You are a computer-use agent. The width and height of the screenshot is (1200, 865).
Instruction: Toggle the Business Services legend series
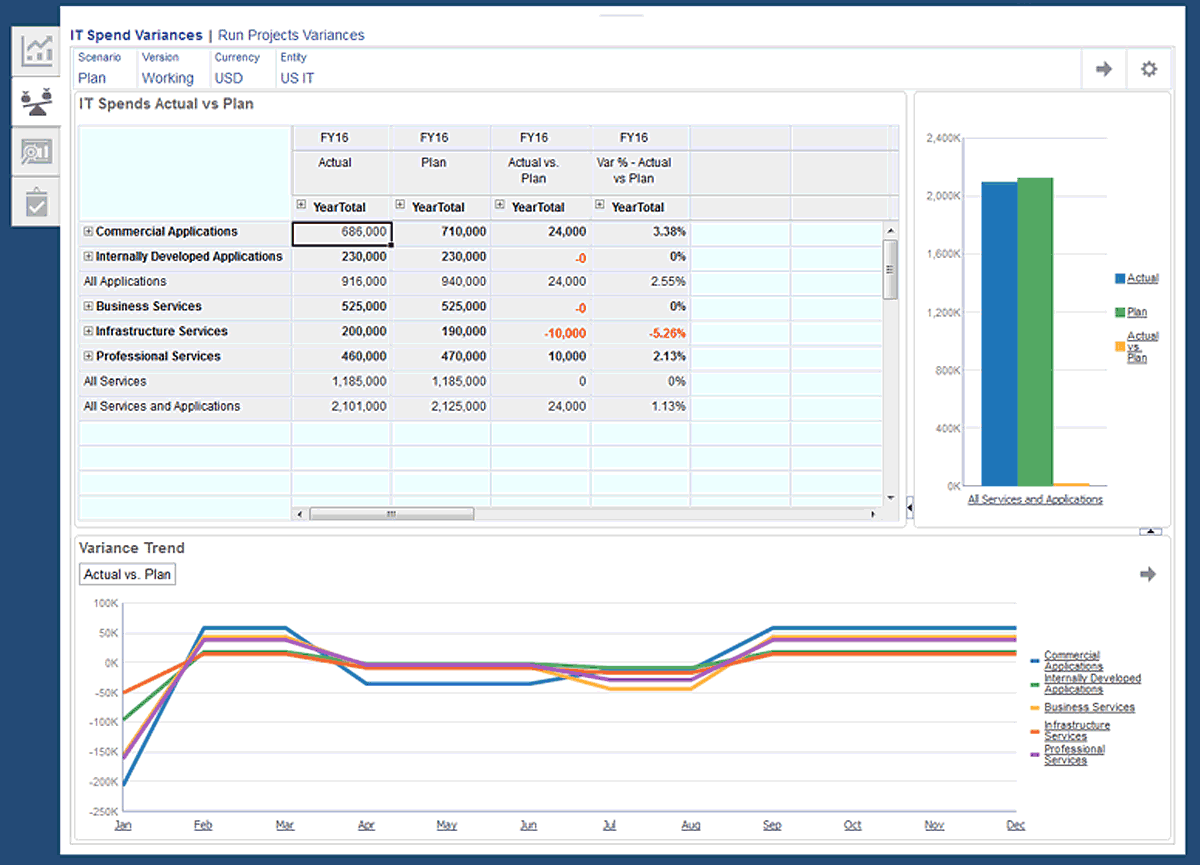(x=1089, y=707)
